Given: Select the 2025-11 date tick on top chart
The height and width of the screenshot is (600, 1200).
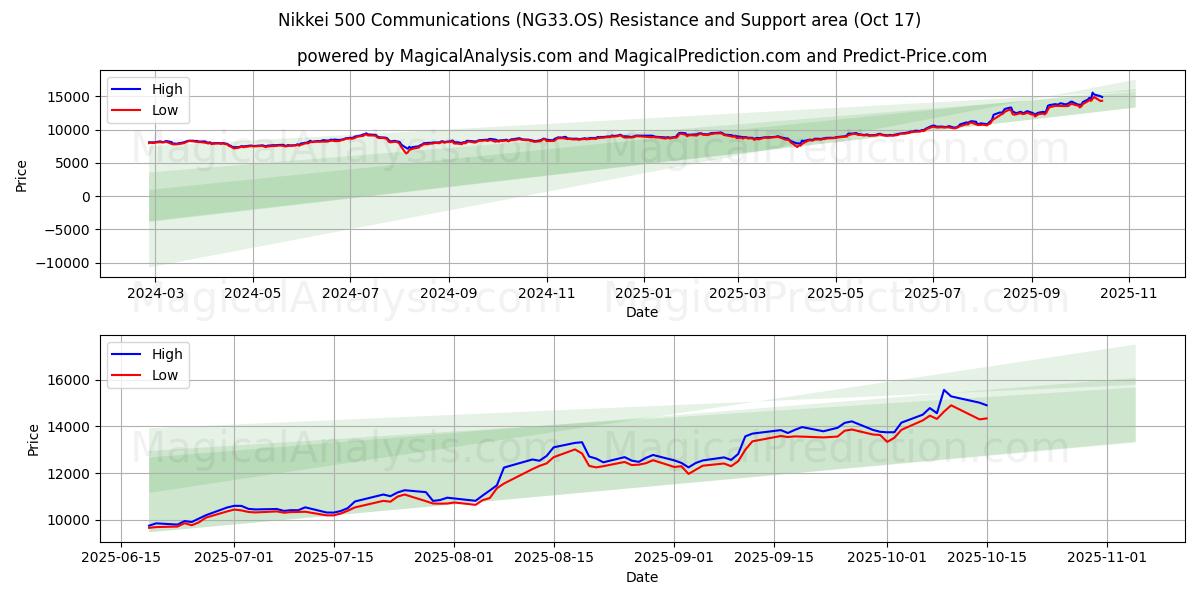Looking at the screenshot, I should (1129, 294).
